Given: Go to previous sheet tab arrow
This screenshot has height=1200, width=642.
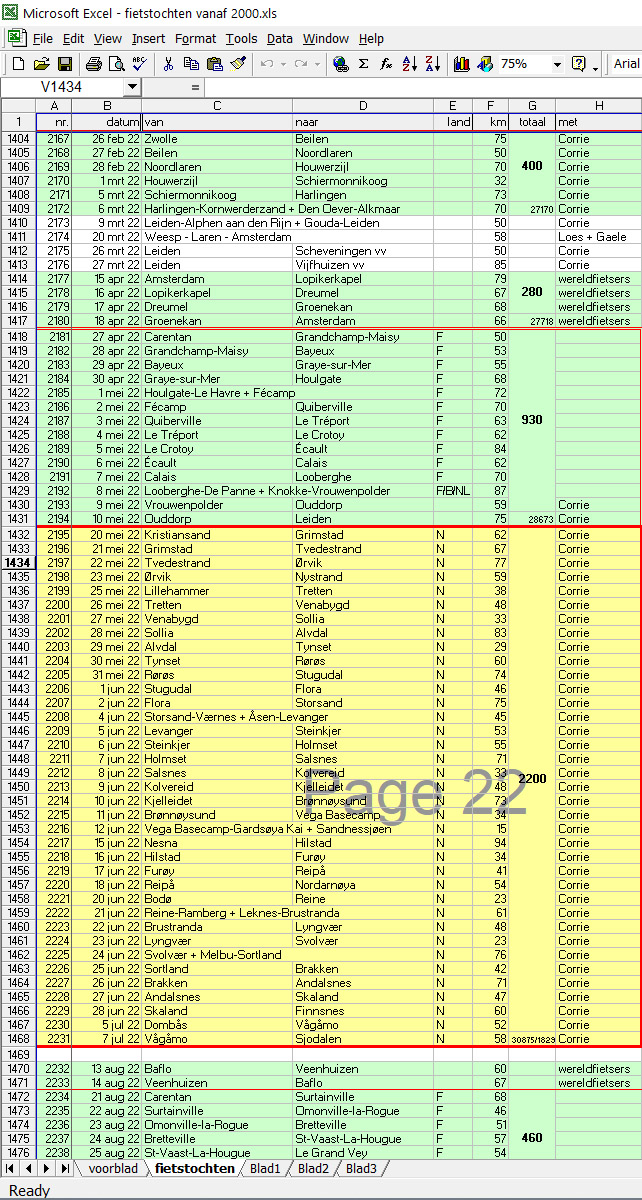Looking at the screenshot, I should pos(29,1168).
